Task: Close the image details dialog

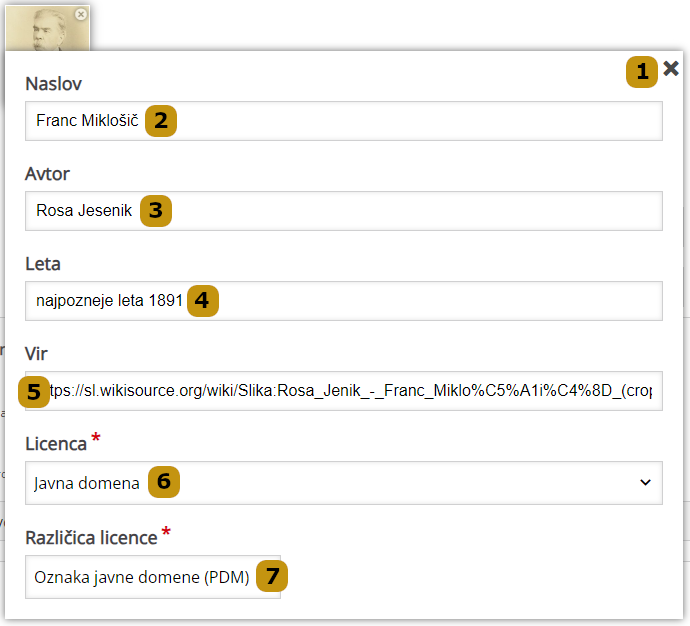Action: pos(671,69)
